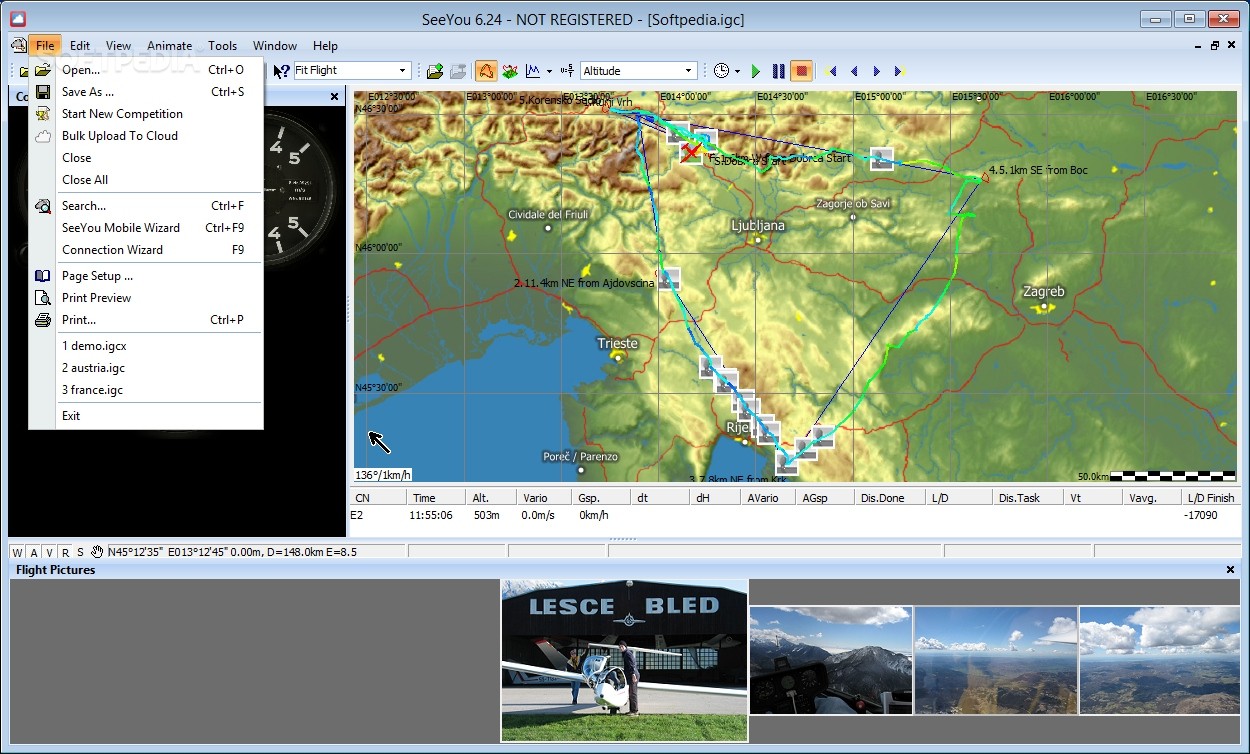Choose Save As ... menu entry
The image size is (1250, 754).
click(x=146, y=92)
